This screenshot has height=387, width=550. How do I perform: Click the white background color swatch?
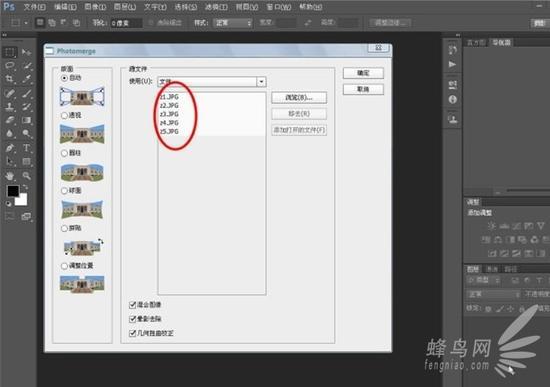tap(22, 201)
